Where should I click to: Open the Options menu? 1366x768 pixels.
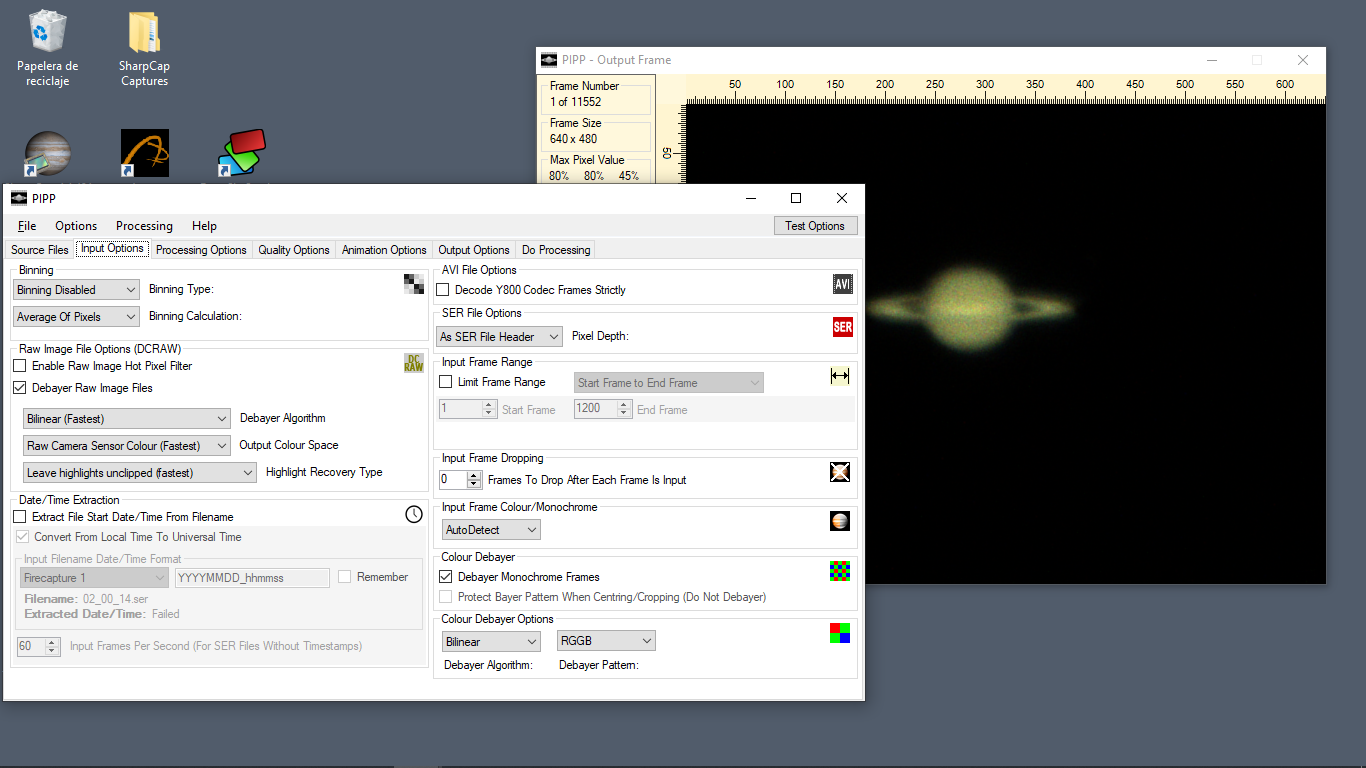coord(76,226)
